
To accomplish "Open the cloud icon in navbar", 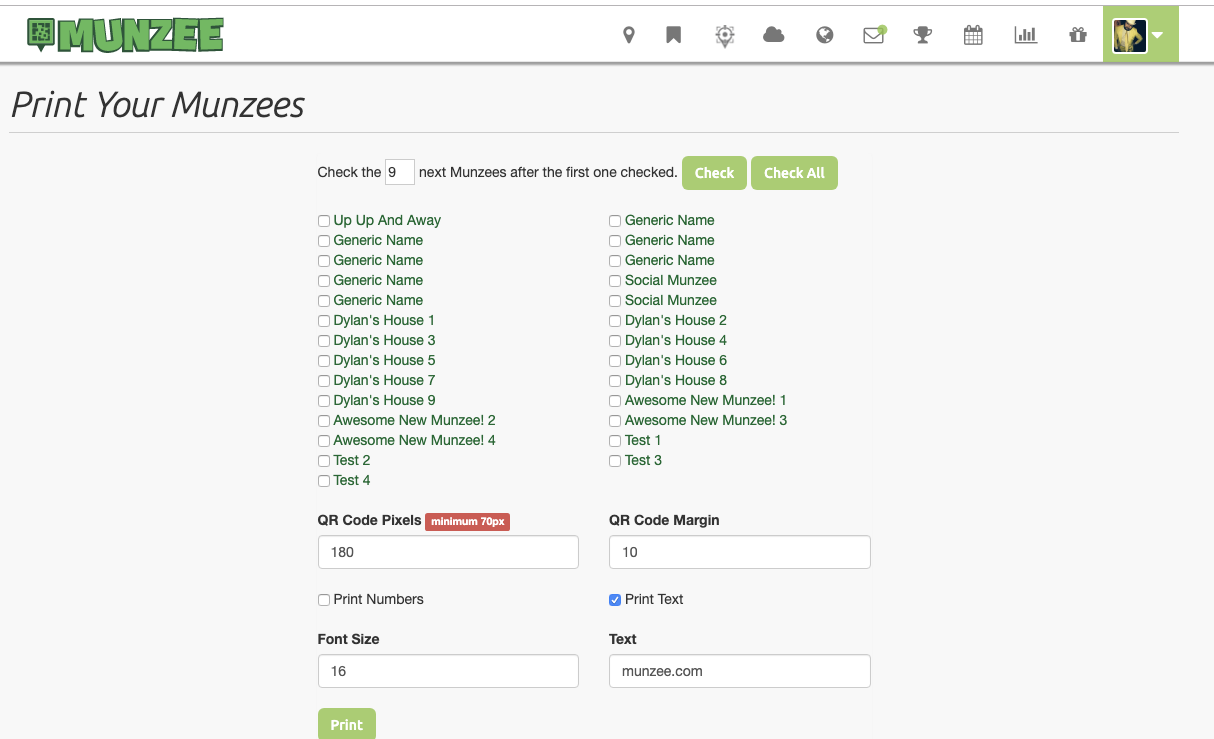I will pos(774,36).
